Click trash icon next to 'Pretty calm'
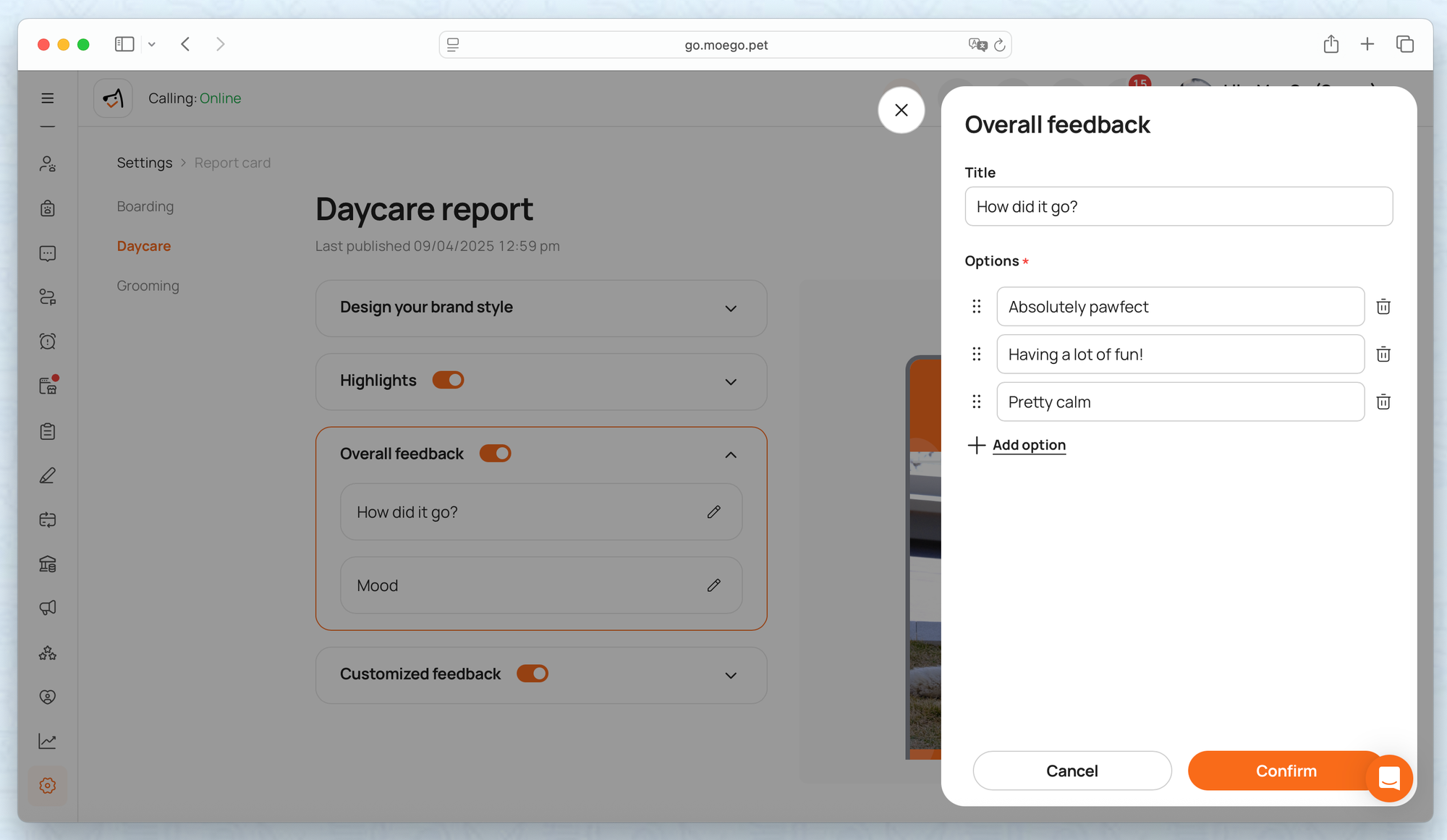The height and width of the screenshot is (840, 1447). [1383, 402]
